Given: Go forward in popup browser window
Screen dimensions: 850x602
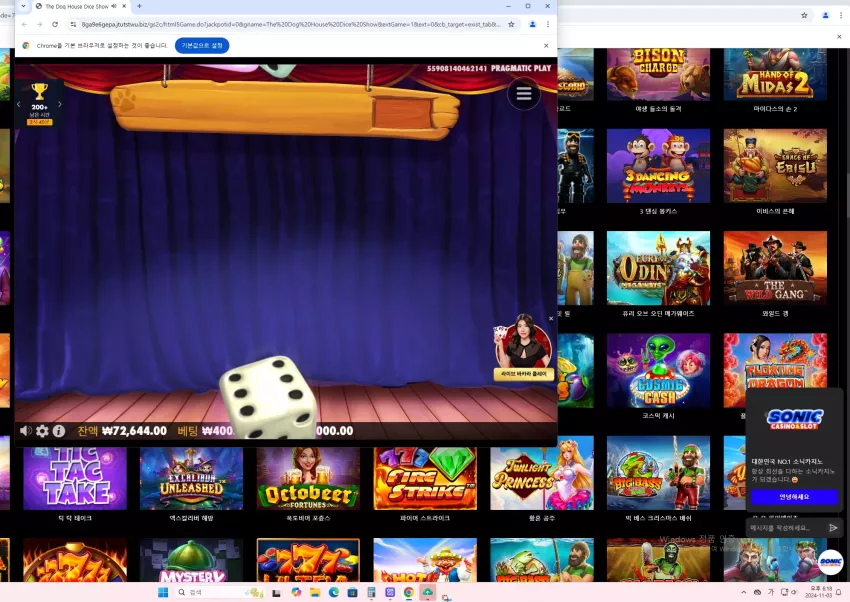Looking at the screenshot, I should coord(40,24).
